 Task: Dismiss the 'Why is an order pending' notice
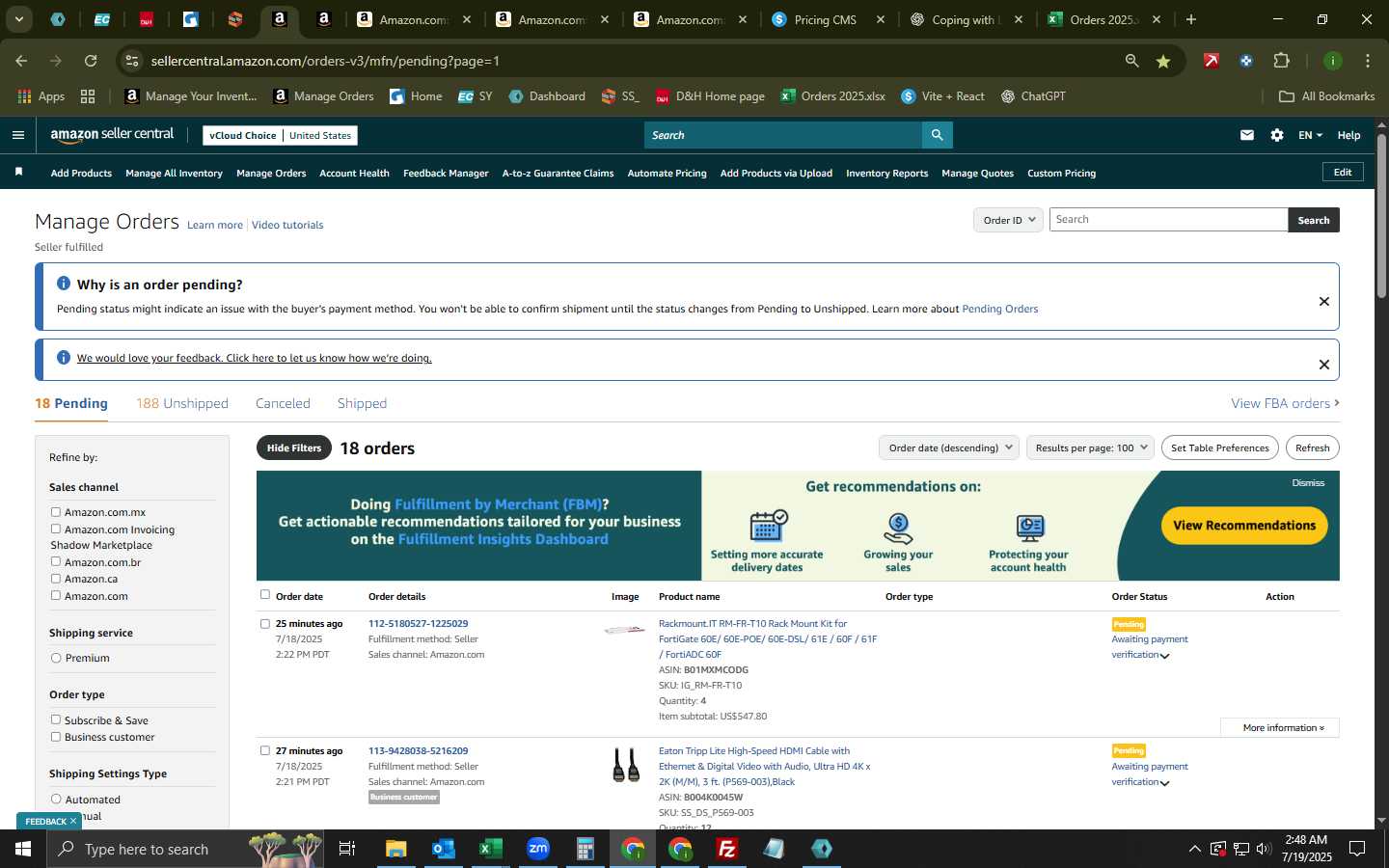[x=1324, y=302]
